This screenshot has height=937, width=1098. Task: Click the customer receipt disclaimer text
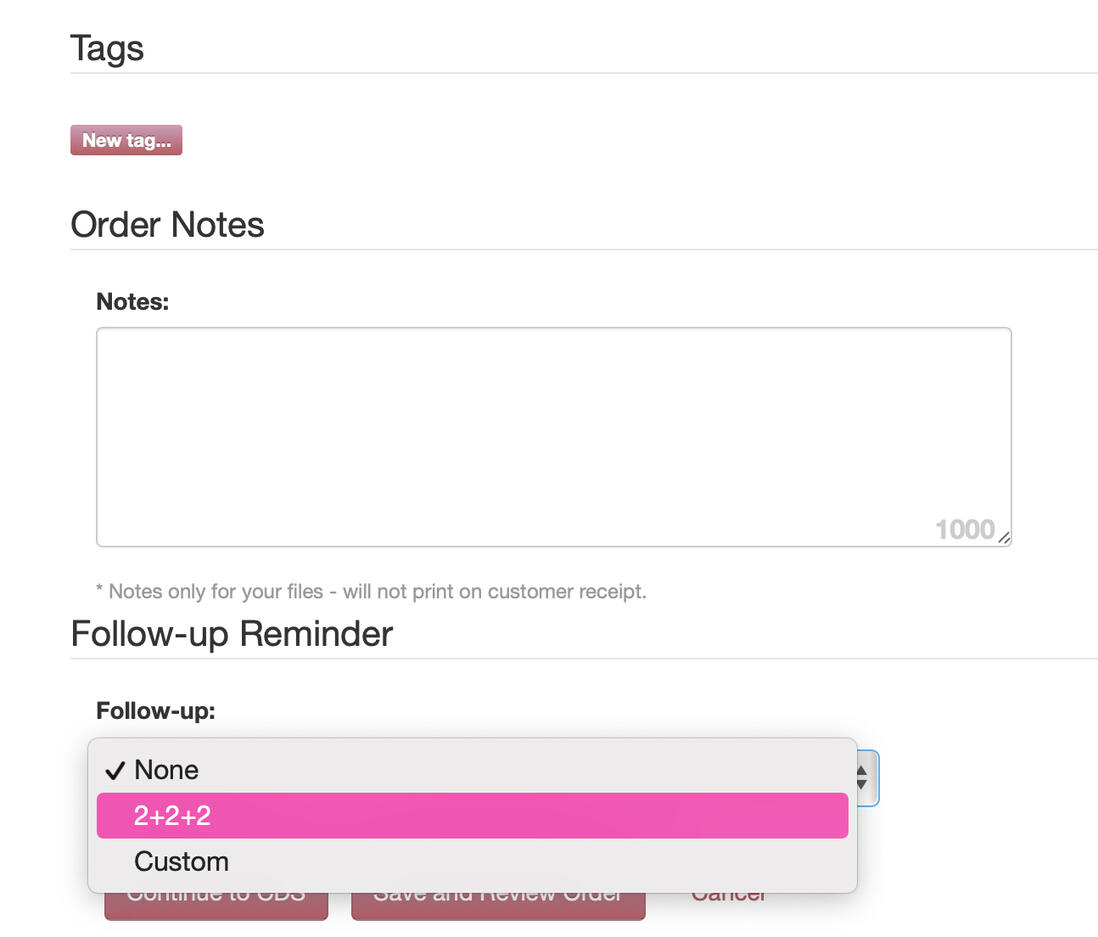[x=371, y=591]
